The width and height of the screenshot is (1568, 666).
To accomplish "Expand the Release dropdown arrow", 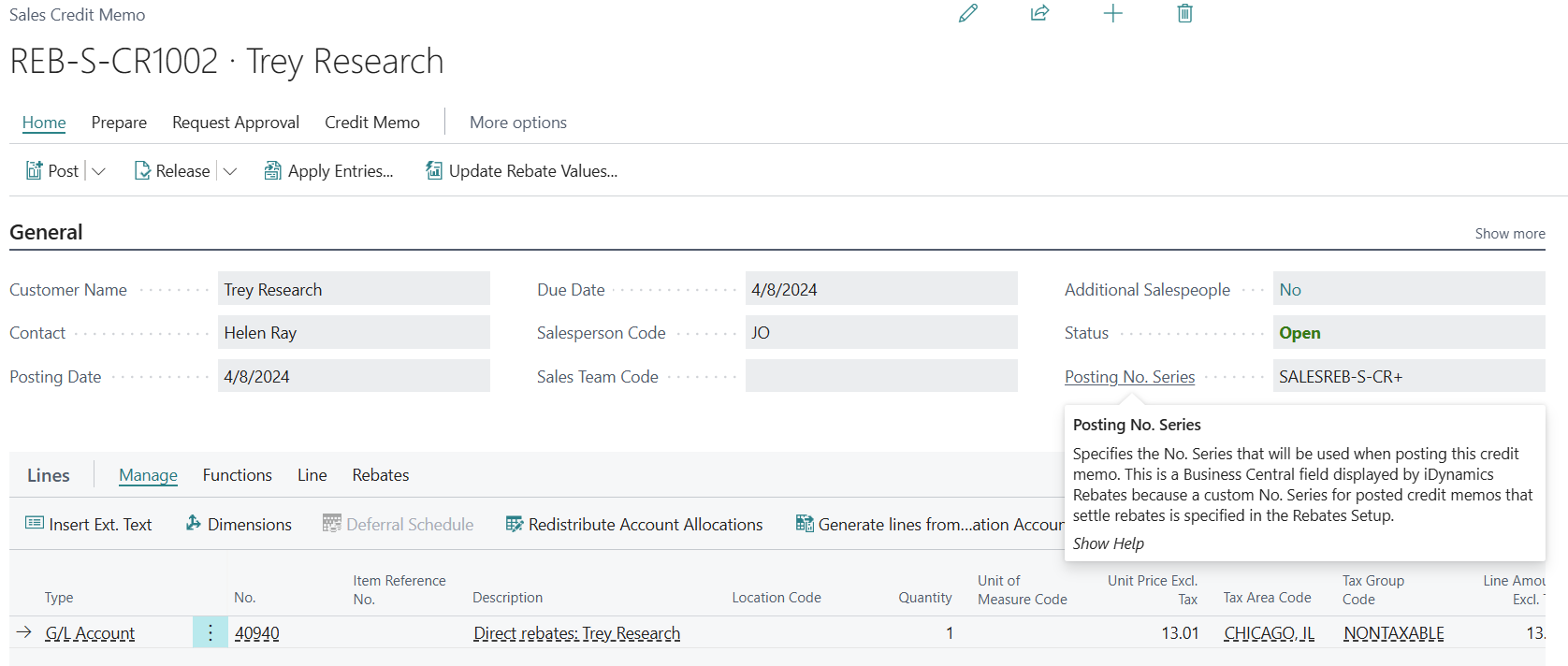I will pos(230,171).
